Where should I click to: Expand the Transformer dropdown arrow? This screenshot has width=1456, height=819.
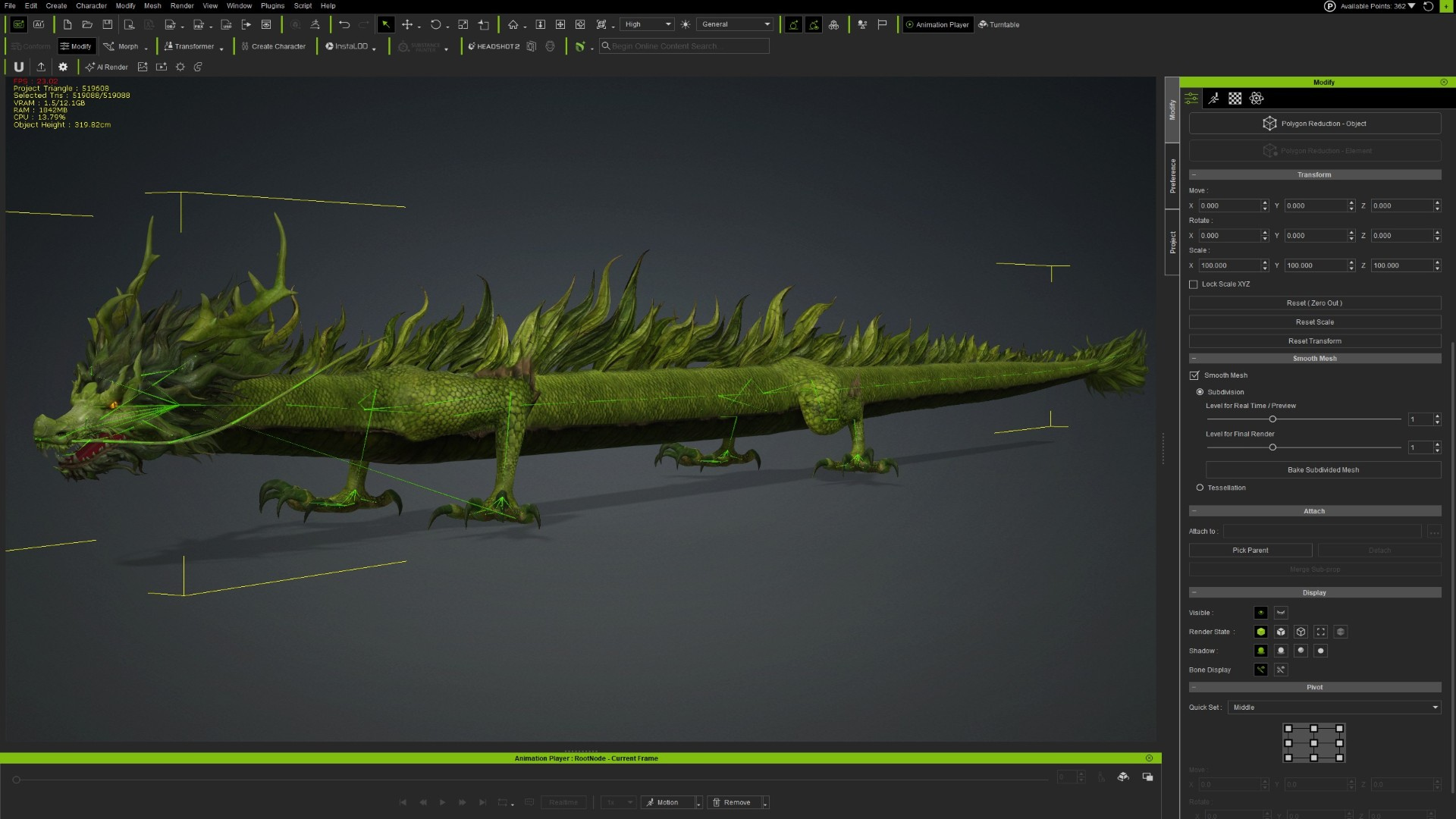(221, 48)
